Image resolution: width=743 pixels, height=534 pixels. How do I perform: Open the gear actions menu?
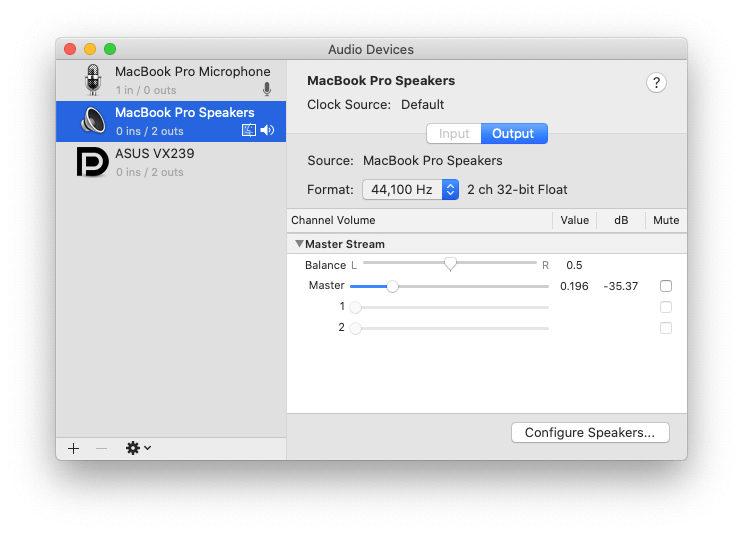coord(138,448)
